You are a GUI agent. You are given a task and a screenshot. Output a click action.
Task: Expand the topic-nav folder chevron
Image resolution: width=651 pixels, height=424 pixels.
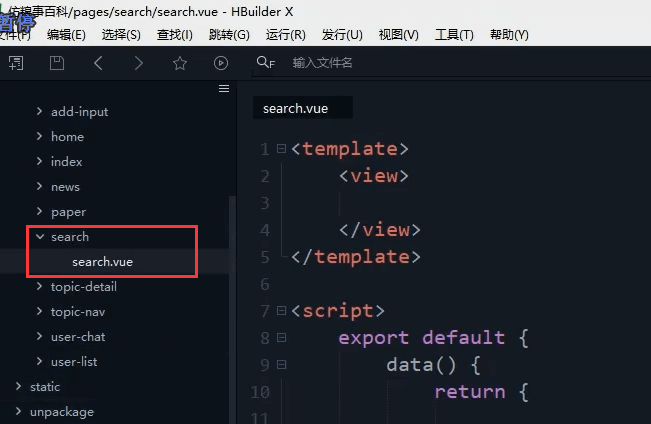(x=39, y=311)
